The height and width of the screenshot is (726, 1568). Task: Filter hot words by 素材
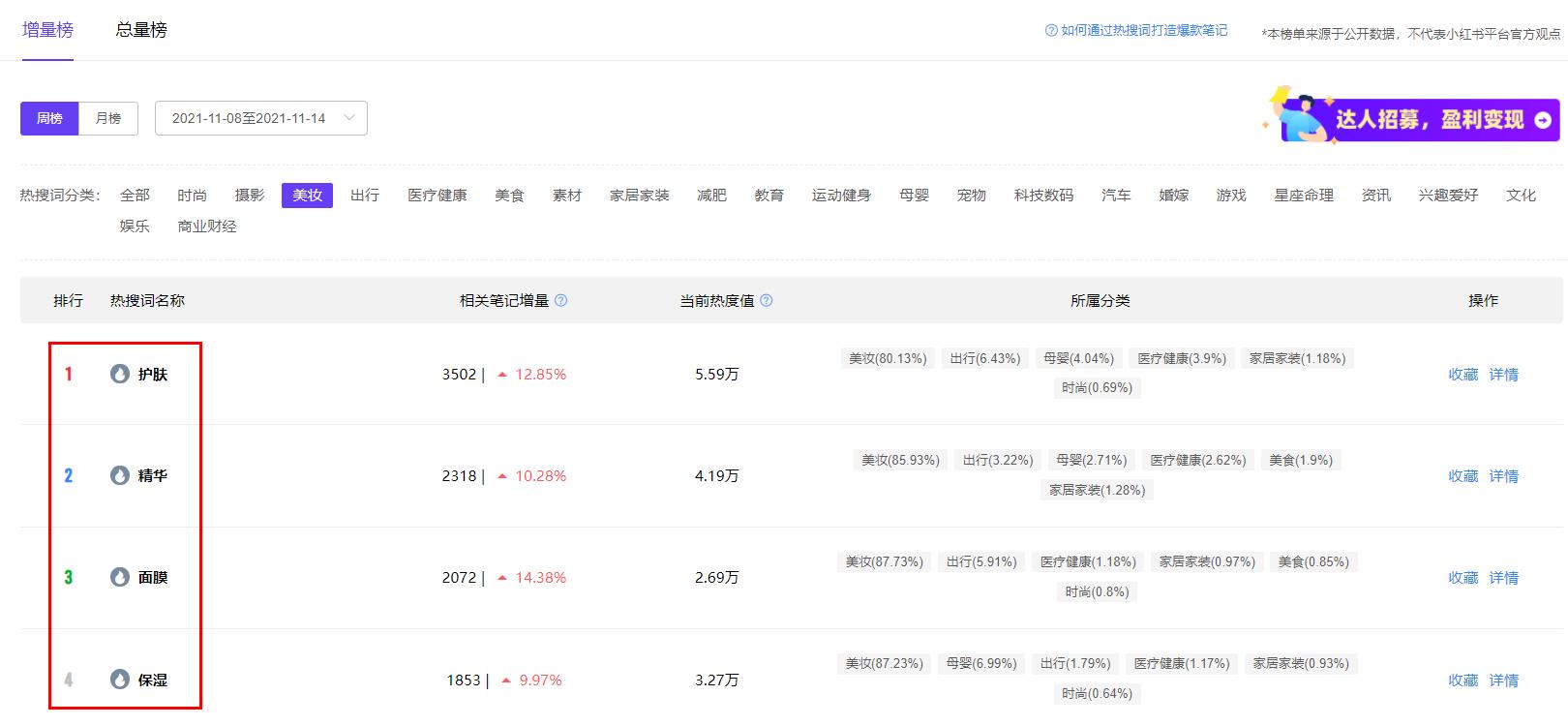point(567,196)
